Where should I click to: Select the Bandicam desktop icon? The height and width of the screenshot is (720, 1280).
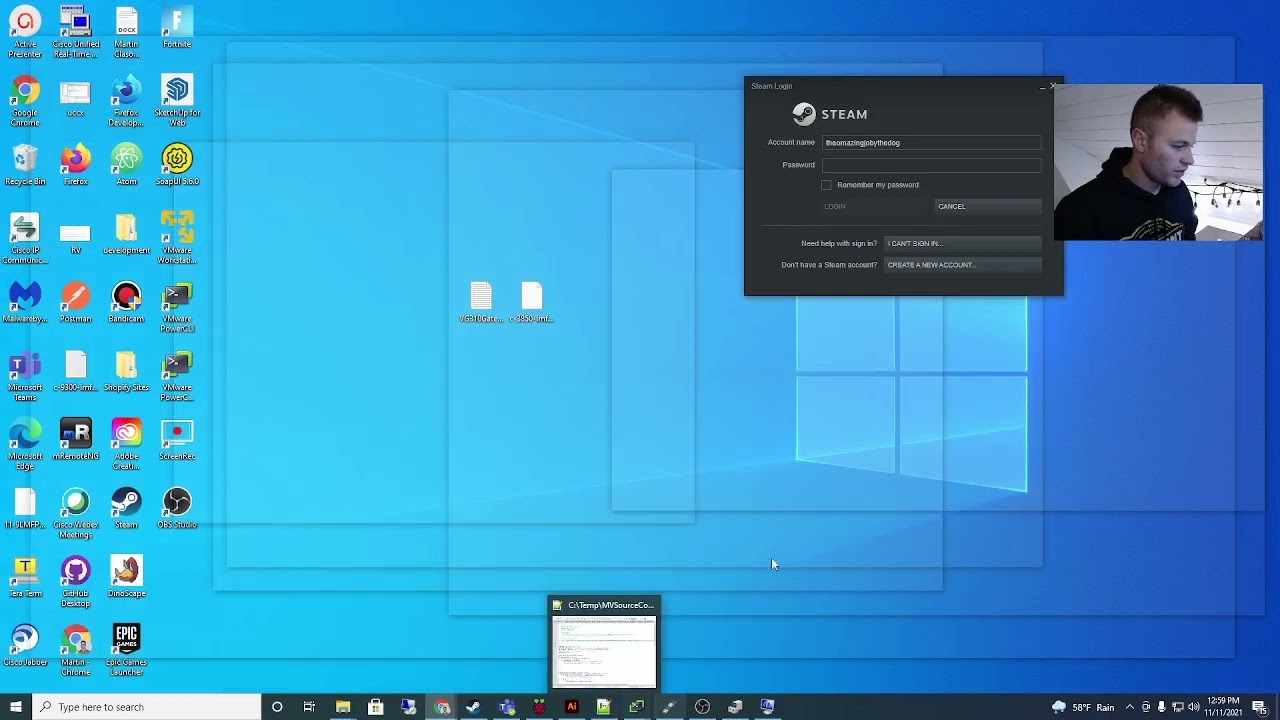point(126,302)
